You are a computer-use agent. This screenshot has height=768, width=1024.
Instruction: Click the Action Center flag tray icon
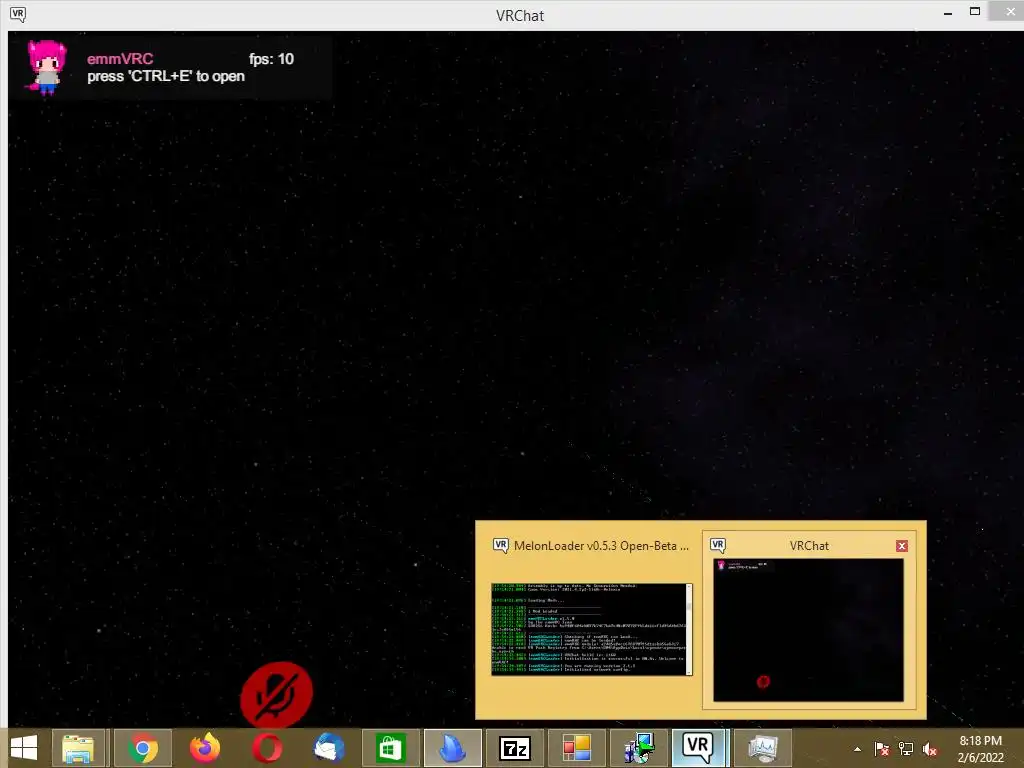(882, 749)
